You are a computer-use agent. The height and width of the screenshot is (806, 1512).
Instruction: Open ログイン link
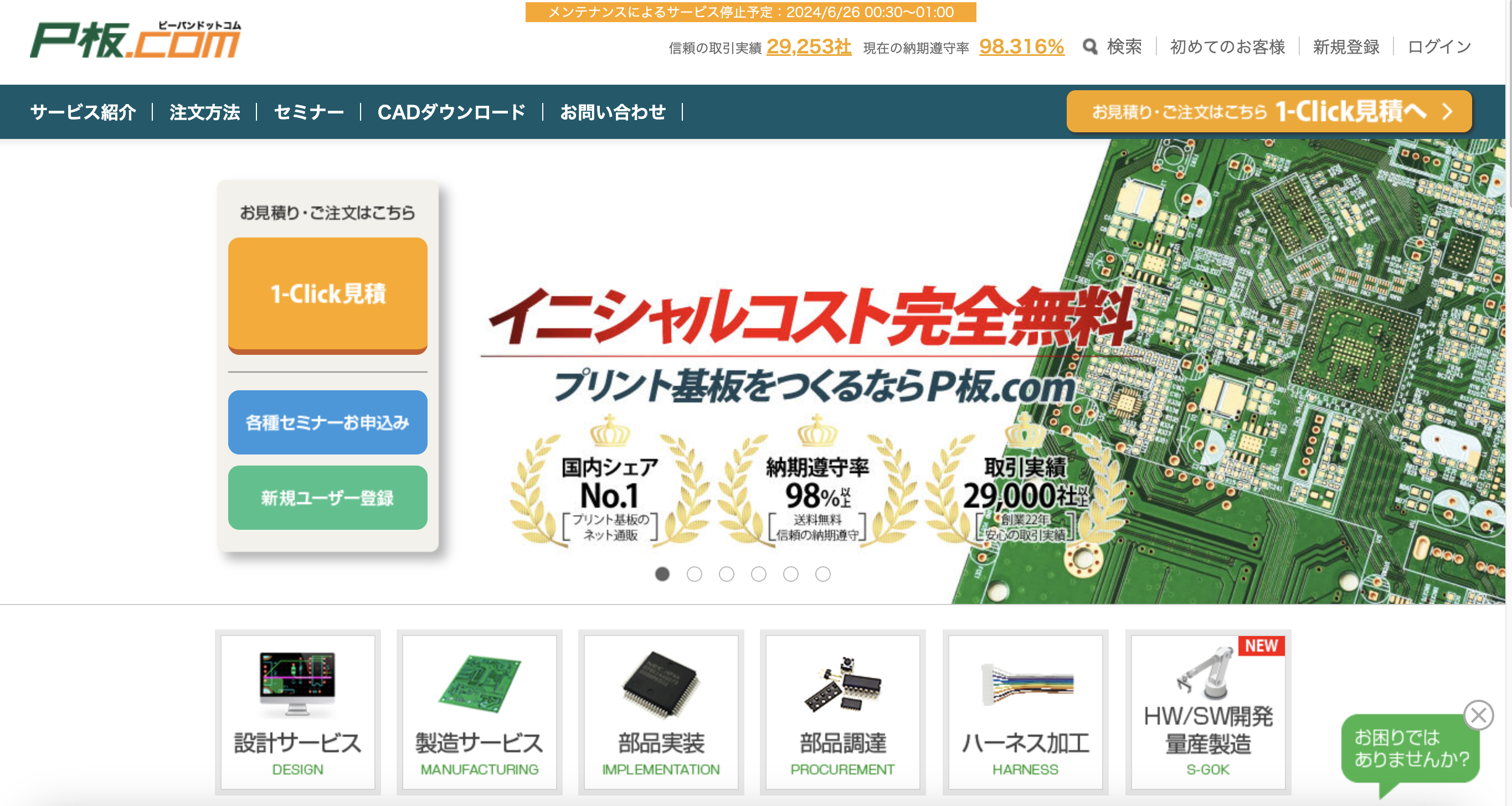pyautogui.click(x=1439, y=46)
